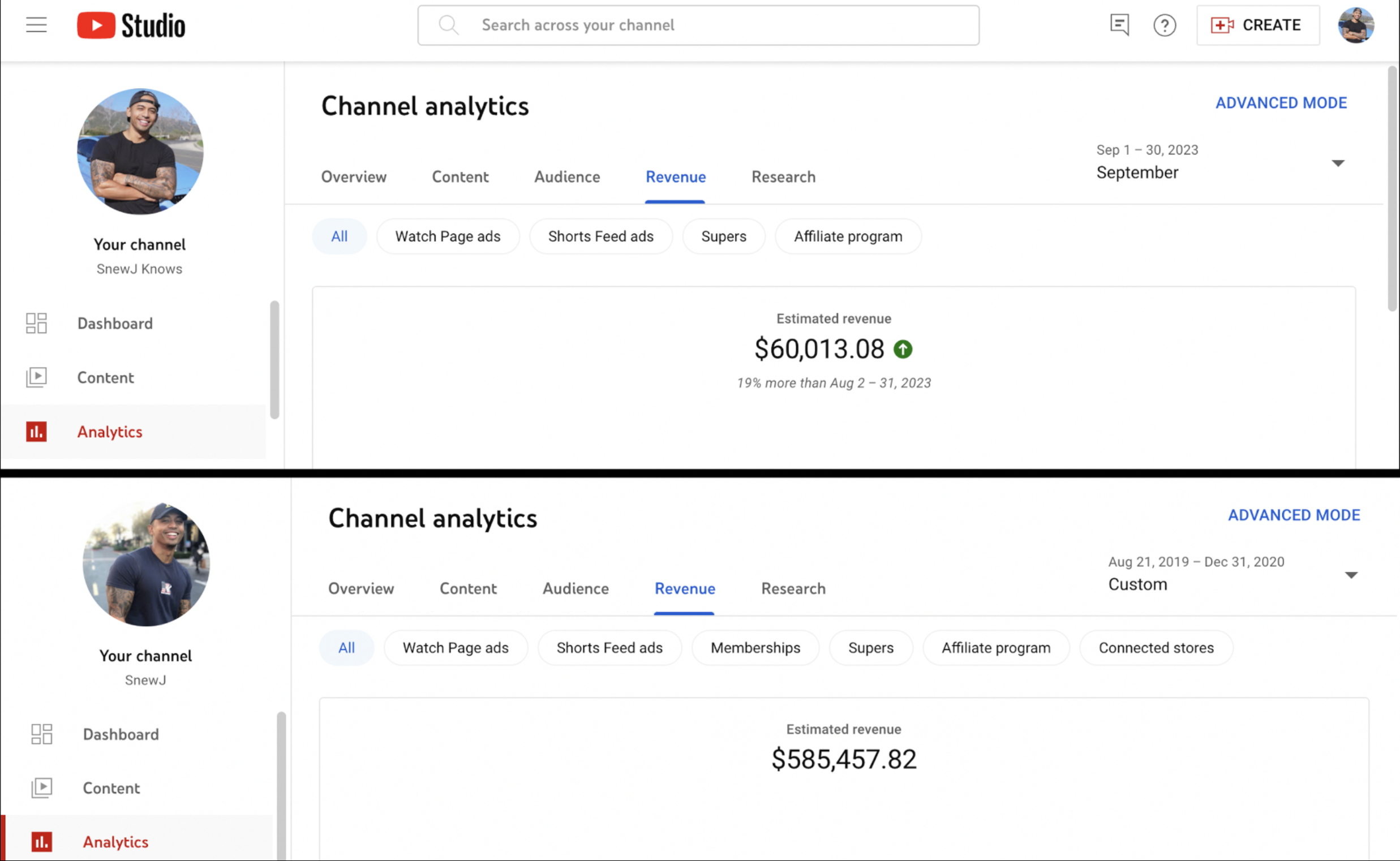Open Dashboard label in lower sidebar
1400x861 pixels.
[x=121, y=735]
